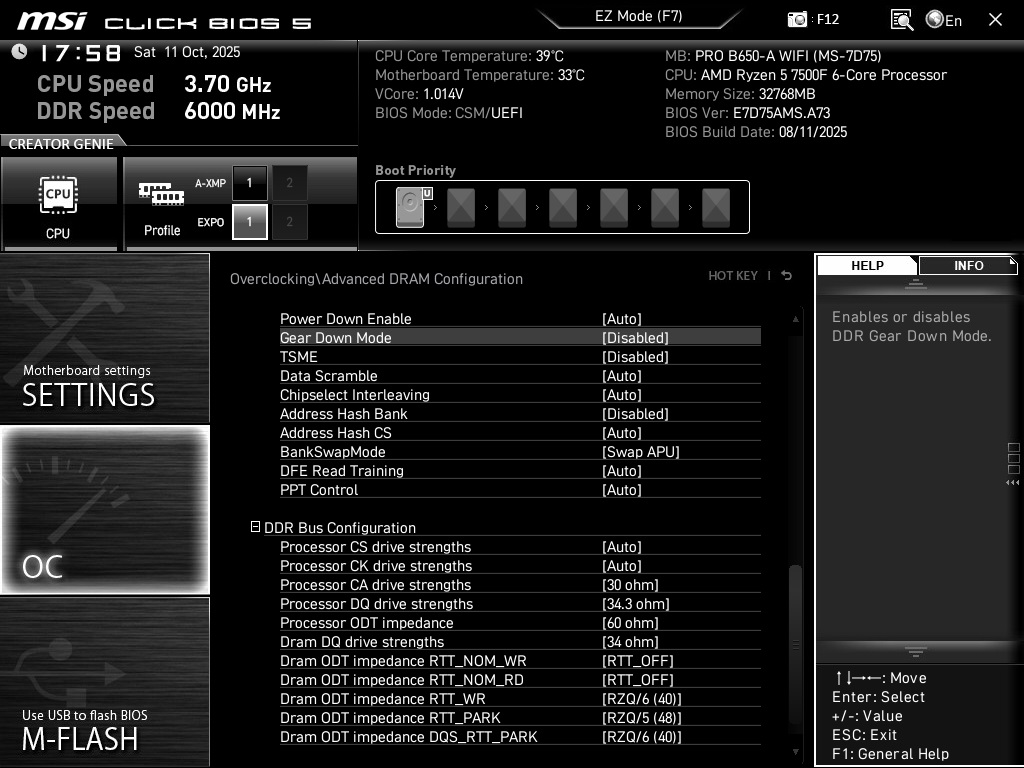The height and width of the screenshot is (768, 1024).
Task: Open language selection globe icon
Action: coord(935,20)
